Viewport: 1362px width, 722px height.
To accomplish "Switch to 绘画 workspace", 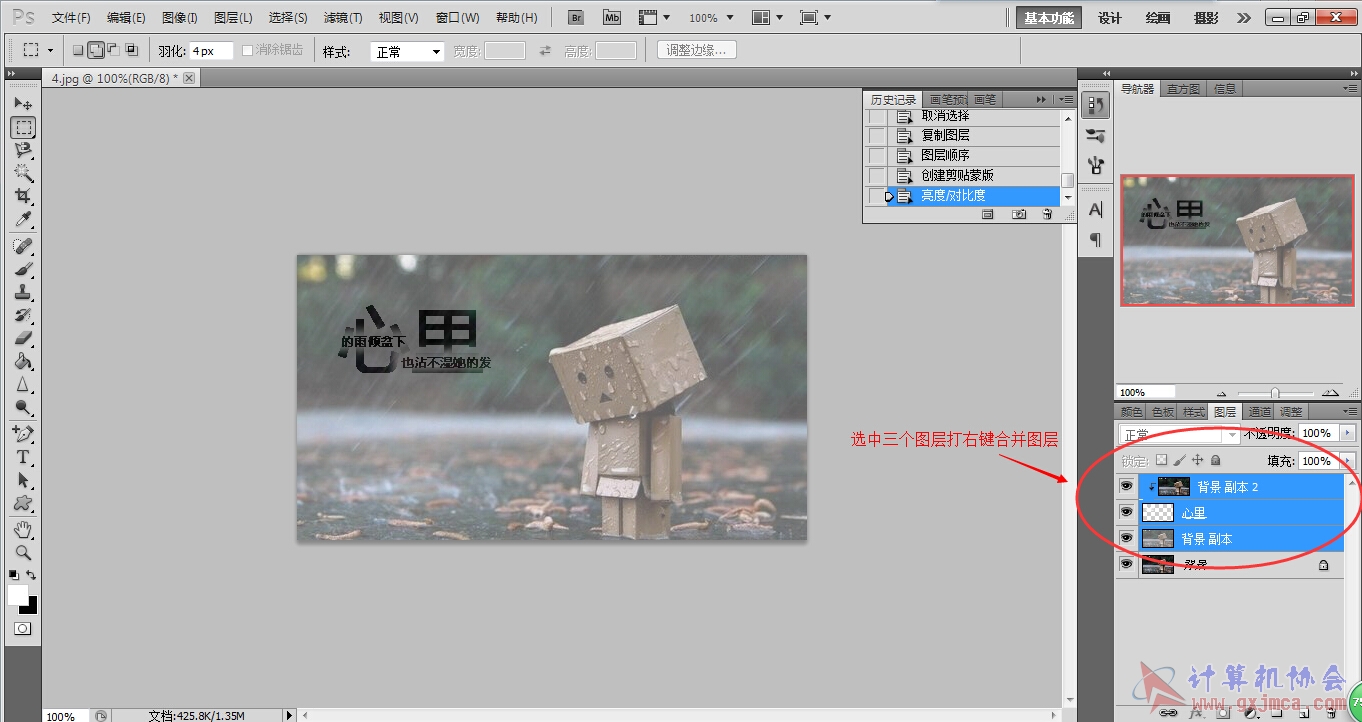I will (1158, 18).
